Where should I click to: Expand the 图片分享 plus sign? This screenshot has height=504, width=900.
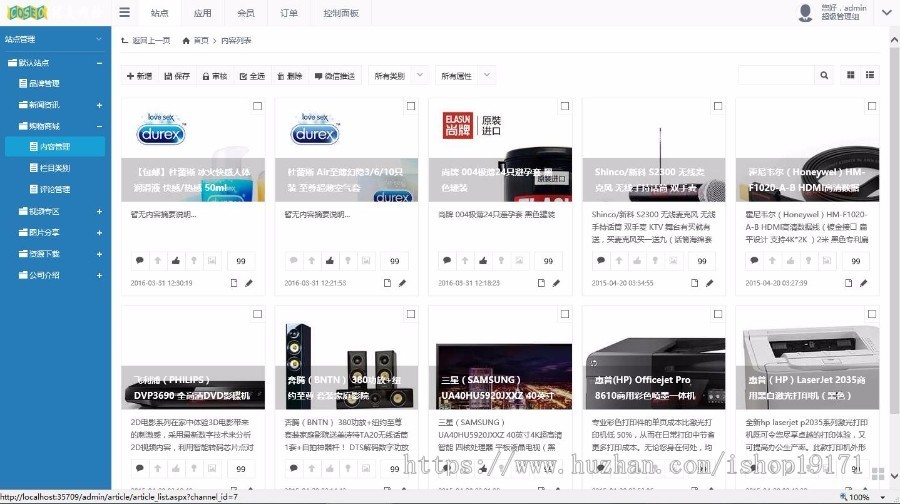[x=99, y=233]
